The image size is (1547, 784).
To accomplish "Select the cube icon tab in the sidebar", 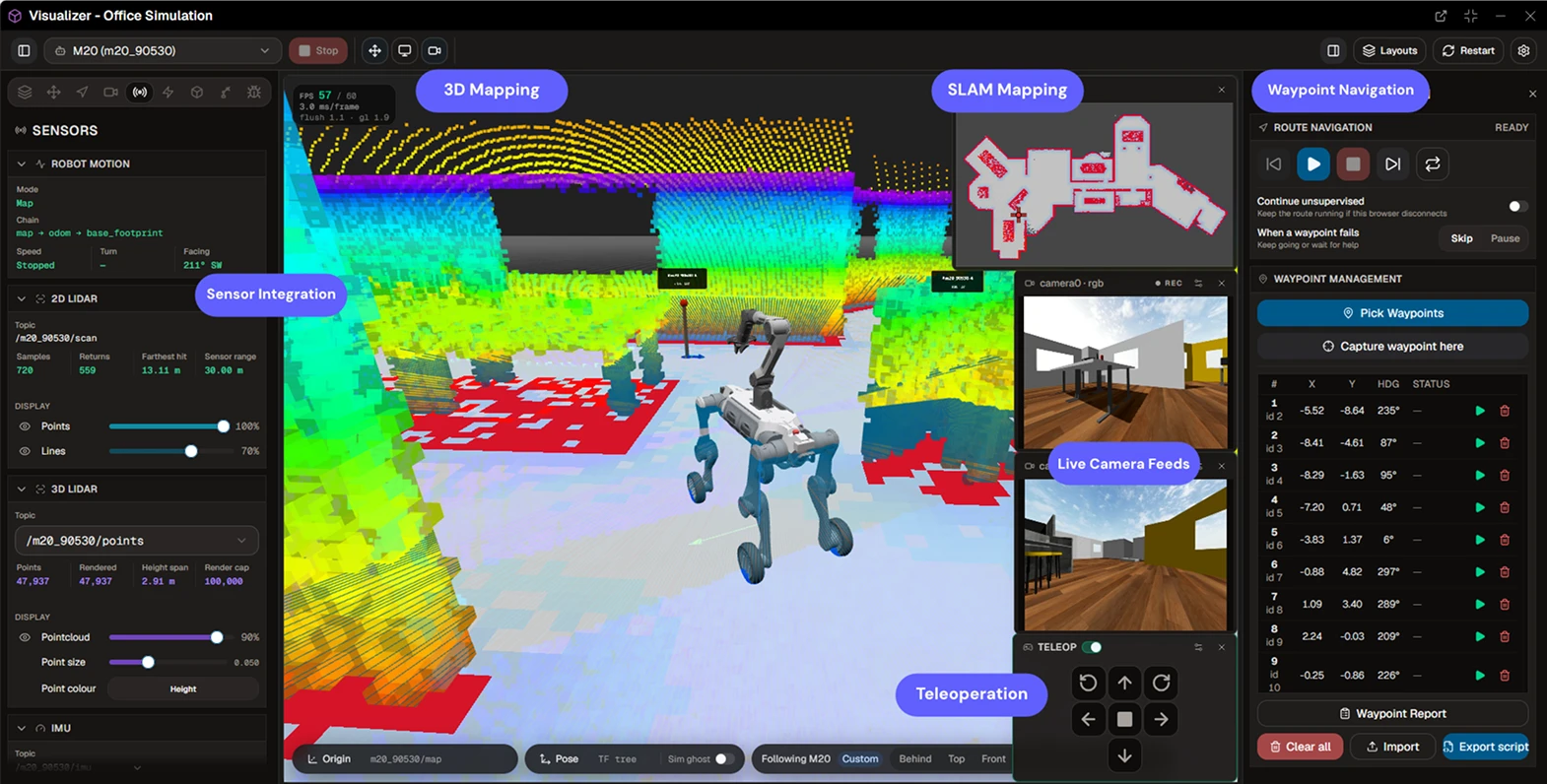I will pyautogui.click(x=197, y=92).
